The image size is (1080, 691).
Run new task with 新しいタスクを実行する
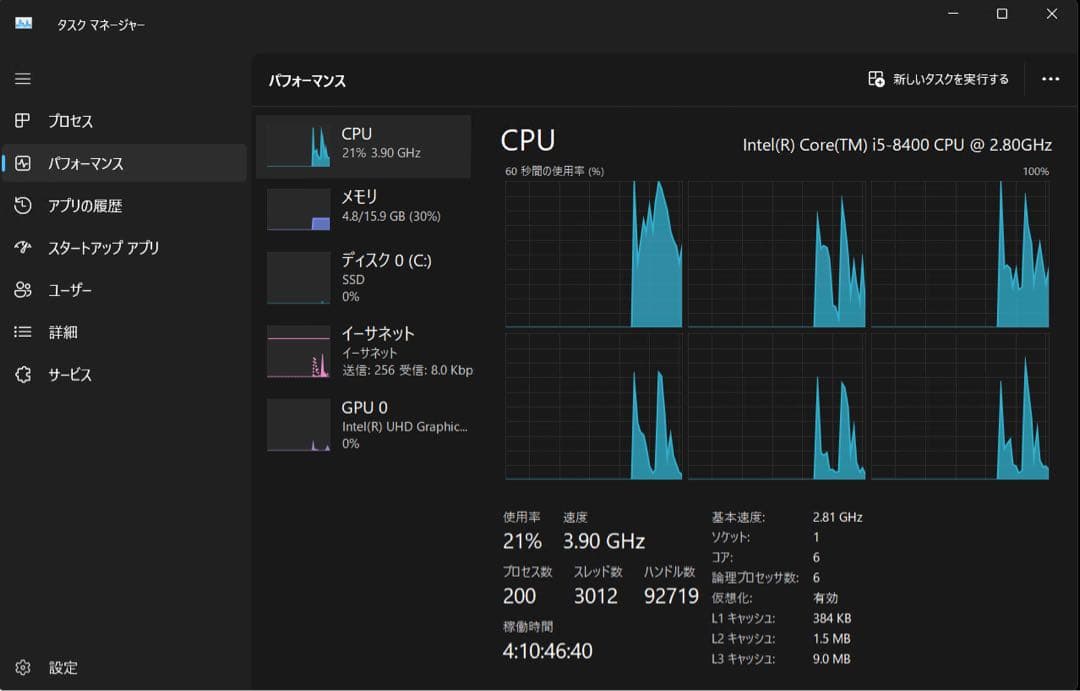(938, 79)
